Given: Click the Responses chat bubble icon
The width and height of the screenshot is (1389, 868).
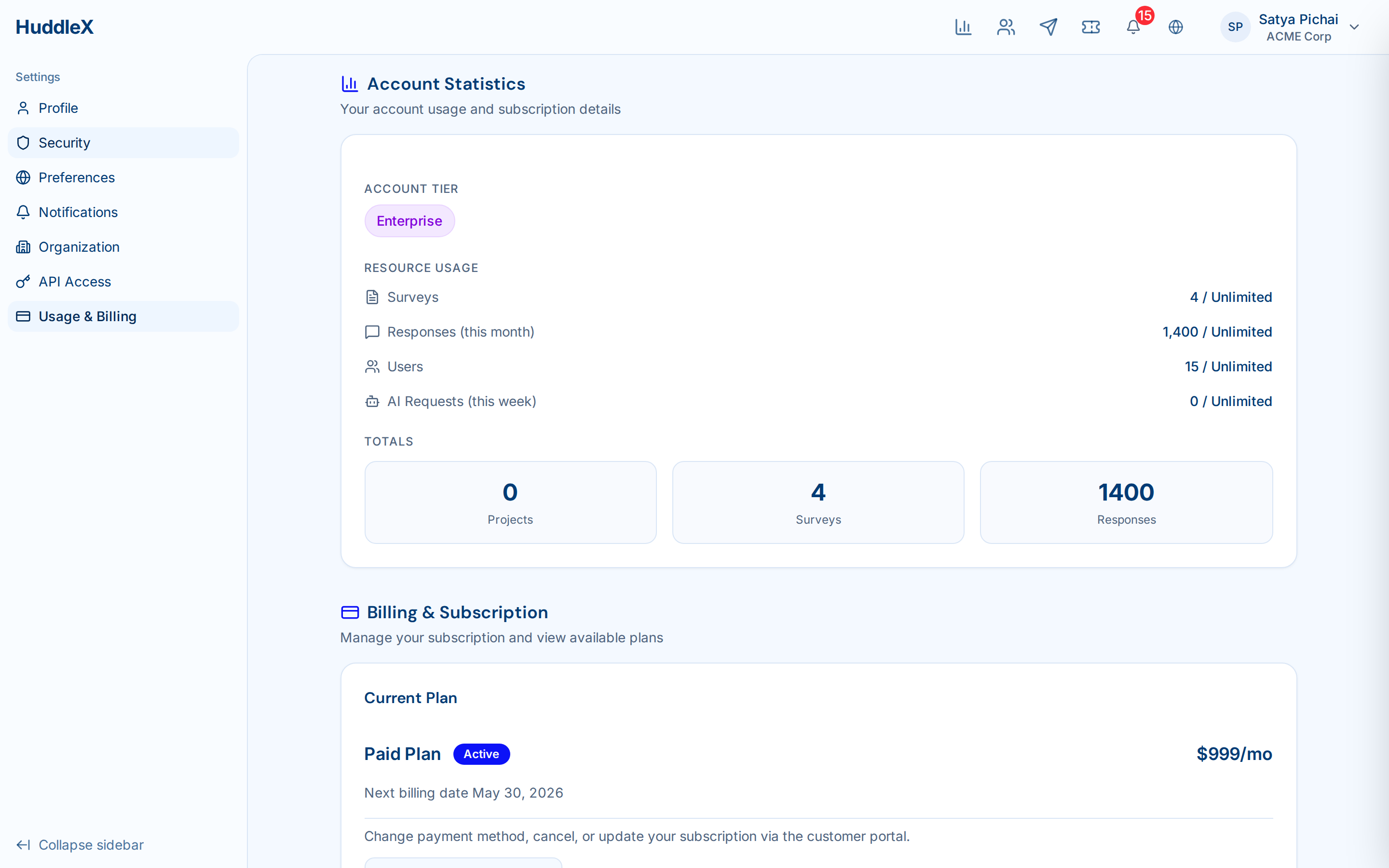Looking at the screenshot, I should click(372, 332).
